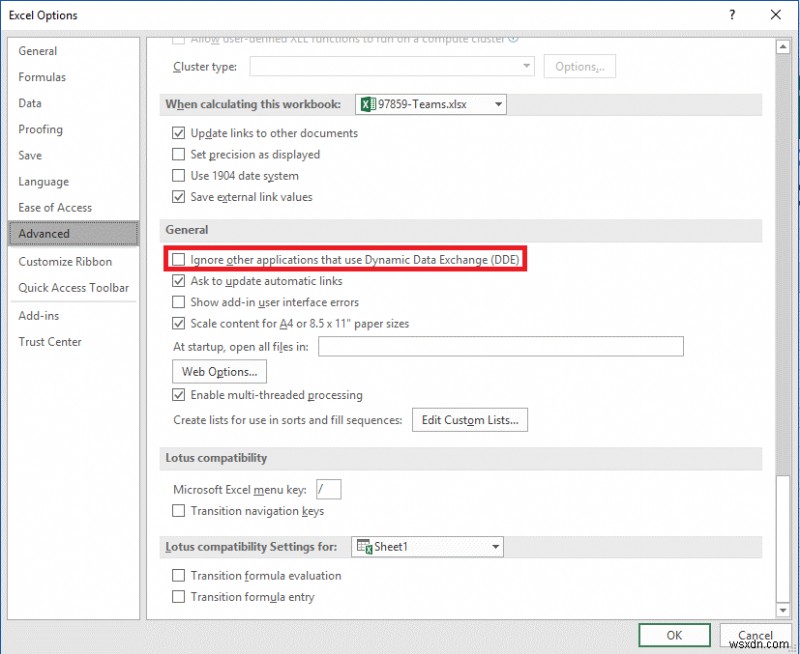Select the Formulas category in sidebar
800x654 pixels.
pos(42,77)
